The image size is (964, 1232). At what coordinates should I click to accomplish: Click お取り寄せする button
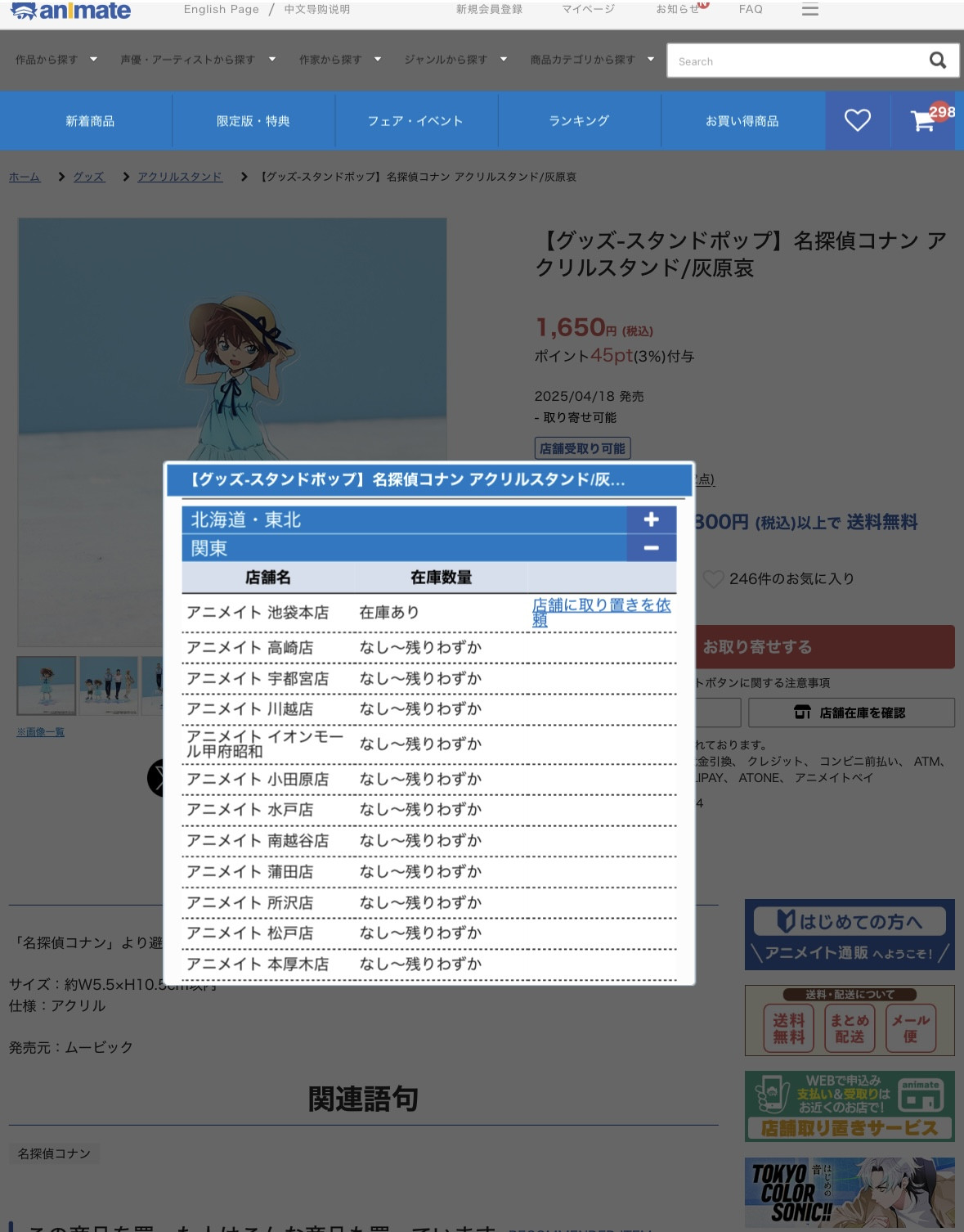[824, 647]
